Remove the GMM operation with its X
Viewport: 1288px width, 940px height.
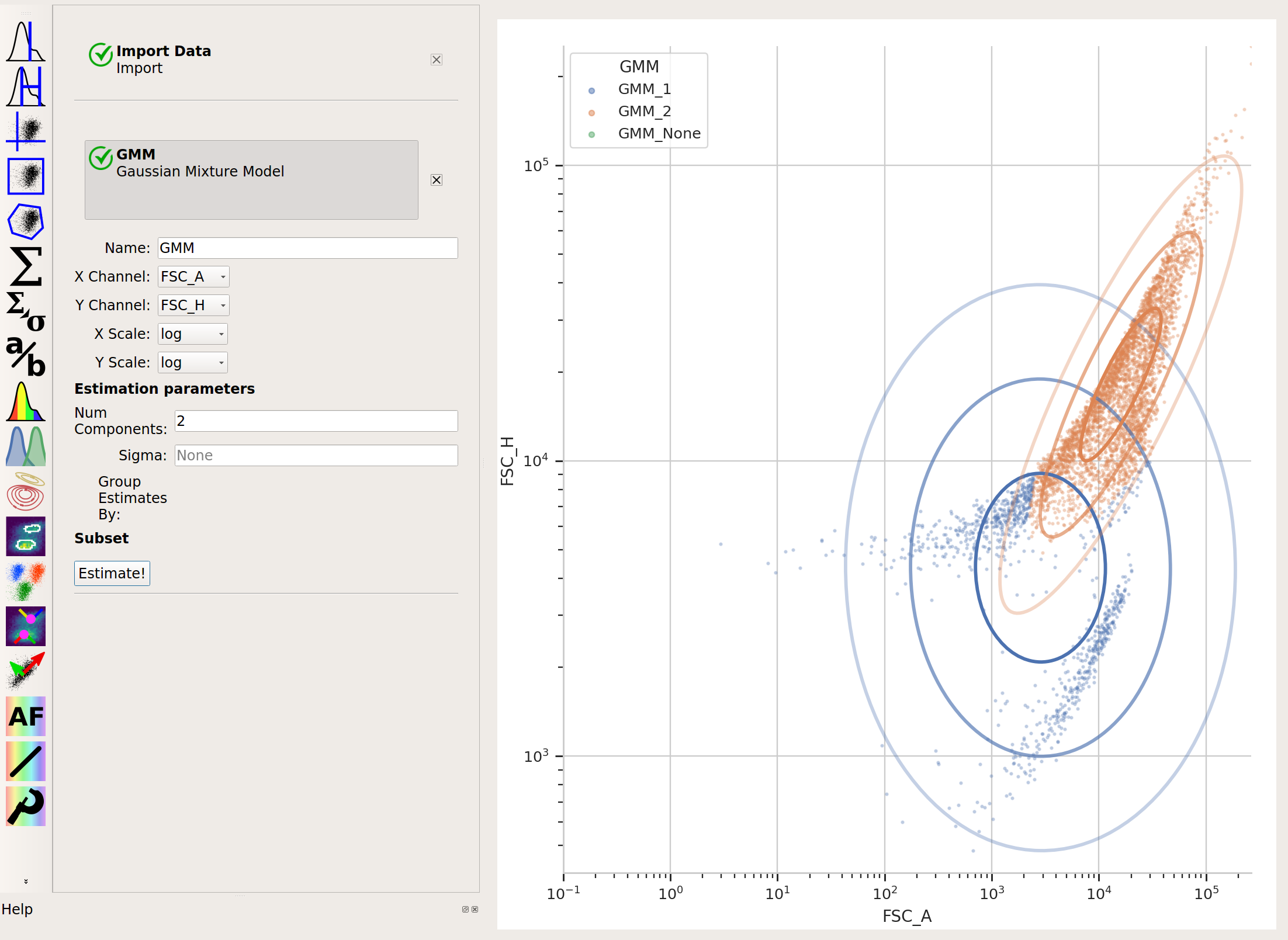click(437, 180)
